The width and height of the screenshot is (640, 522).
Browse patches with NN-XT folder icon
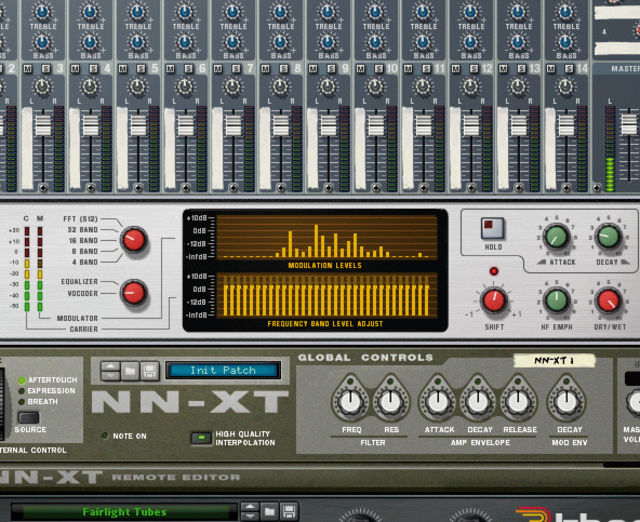(x=130, y=371)
